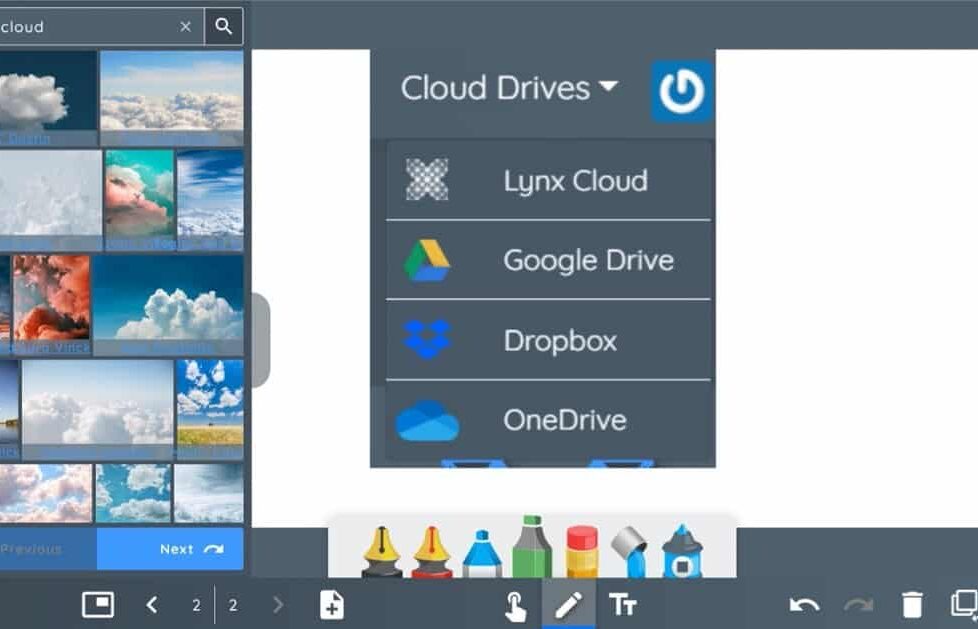Go to the previous slide arrow
Screen dimensions: 978x629
coord(152,604)
